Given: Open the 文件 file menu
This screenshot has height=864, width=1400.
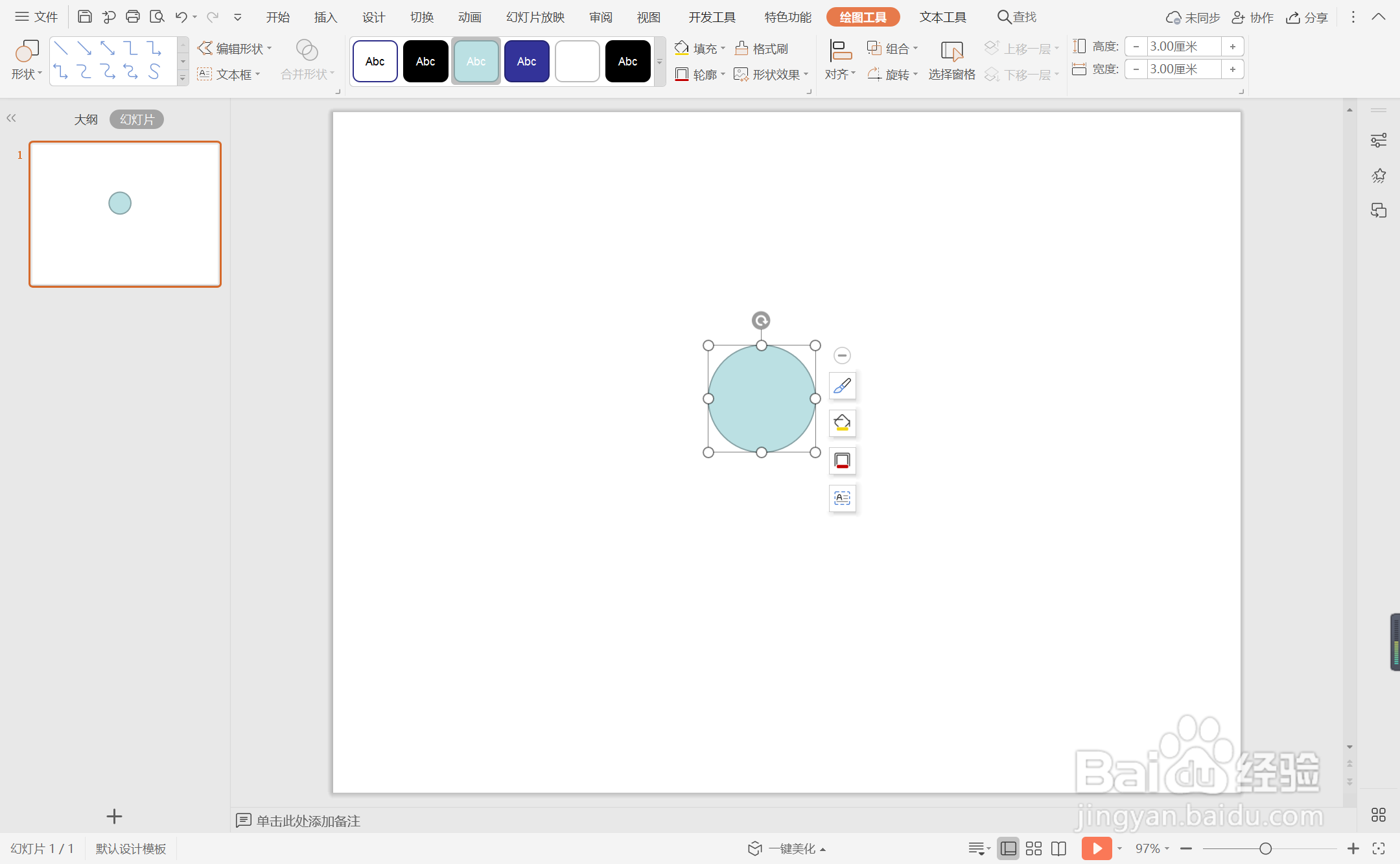Looking at the screenshot, I should (36, 17).
